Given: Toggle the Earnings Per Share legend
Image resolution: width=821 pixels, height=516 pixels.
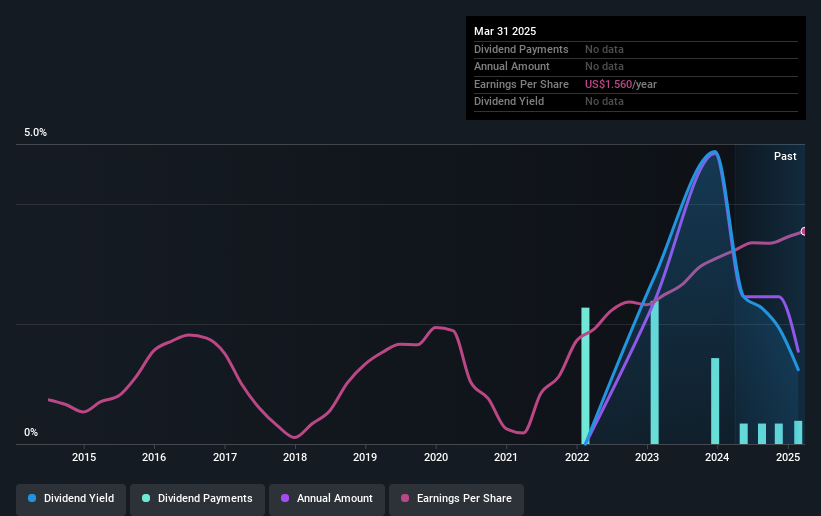Looking at the screenshot, I should [x=456, y=499].
